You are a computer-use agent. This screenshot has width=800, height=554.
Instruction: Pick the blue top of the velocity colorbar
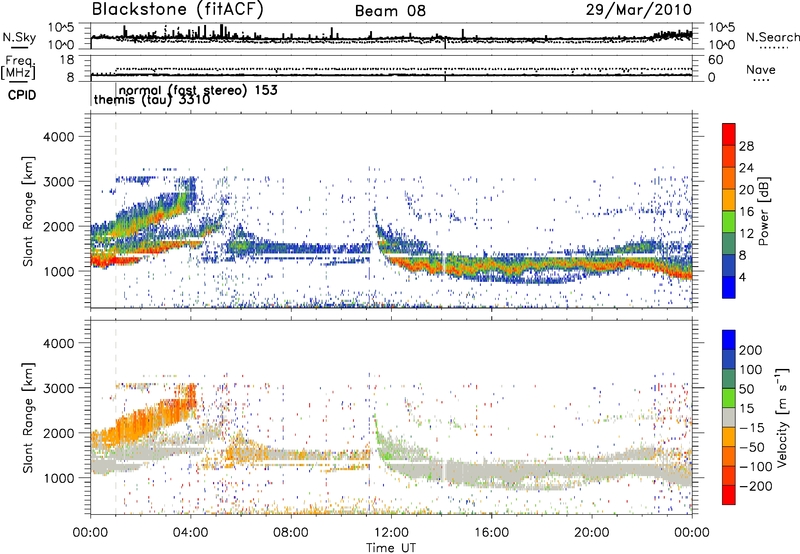click(729, 340)
